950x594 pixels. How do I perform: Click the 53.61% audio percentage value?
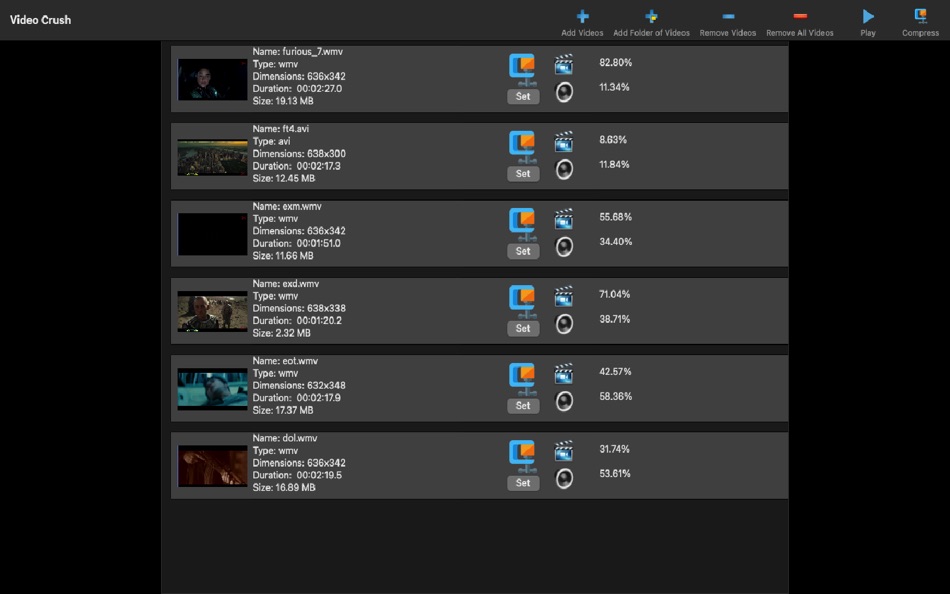tap(615, 473)
